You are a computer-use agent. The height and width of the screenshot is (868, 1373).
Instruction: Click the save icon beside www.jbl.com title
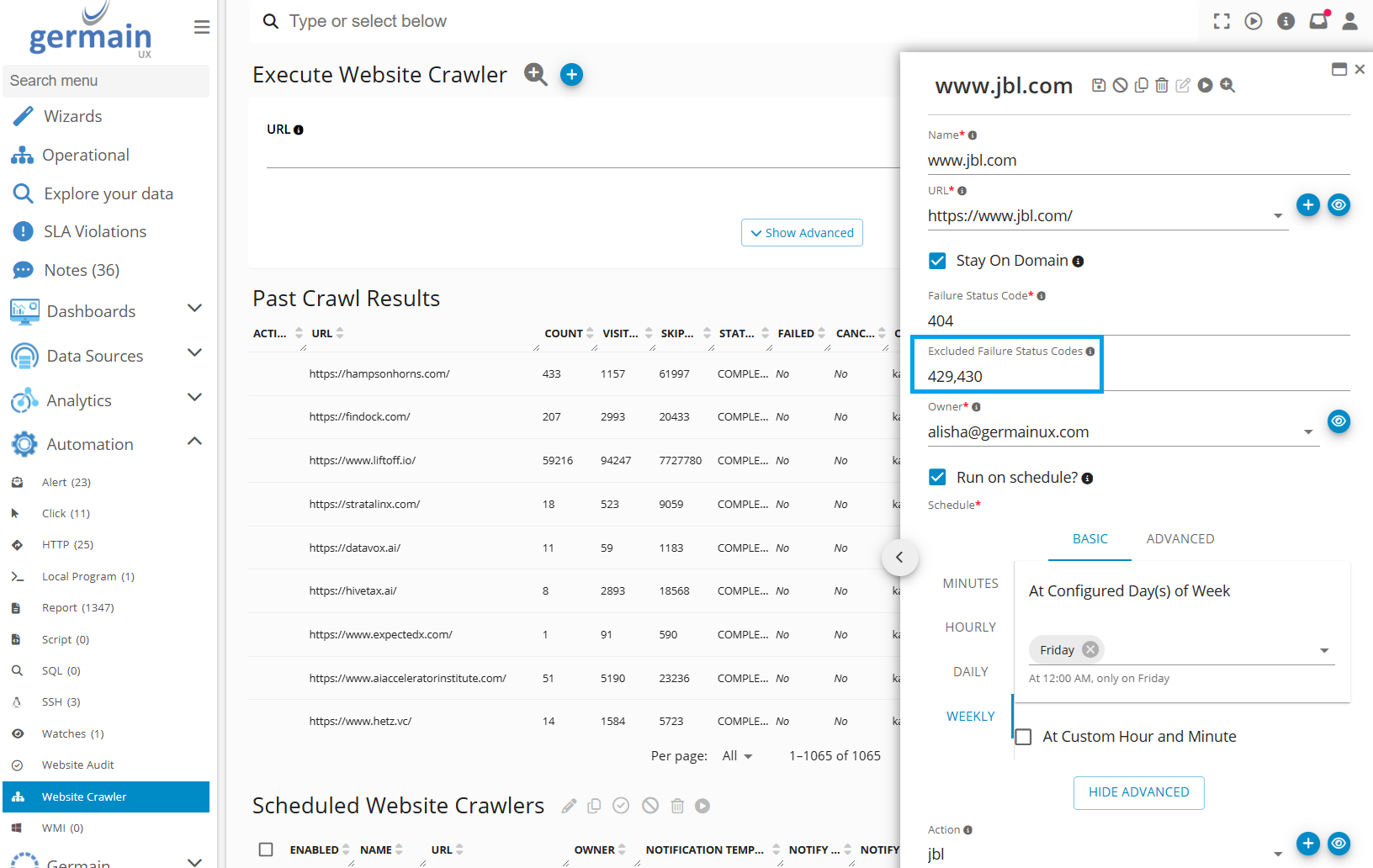(x=1099, y=85)
